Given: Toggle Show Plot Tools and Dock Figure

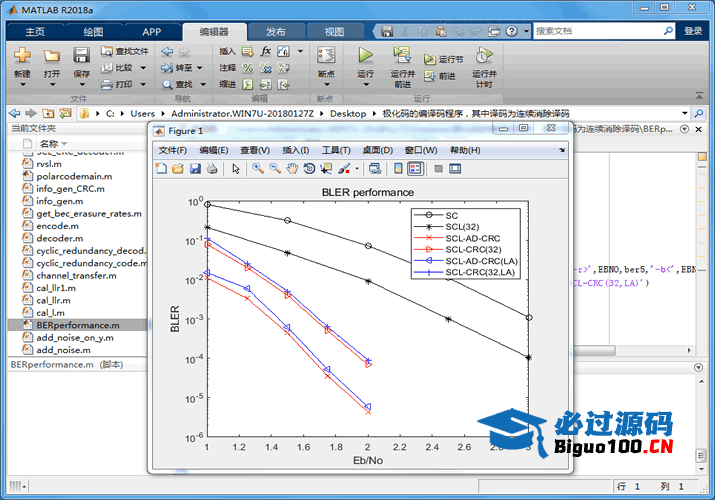Looking at the screenshot, I should (455, 169).
